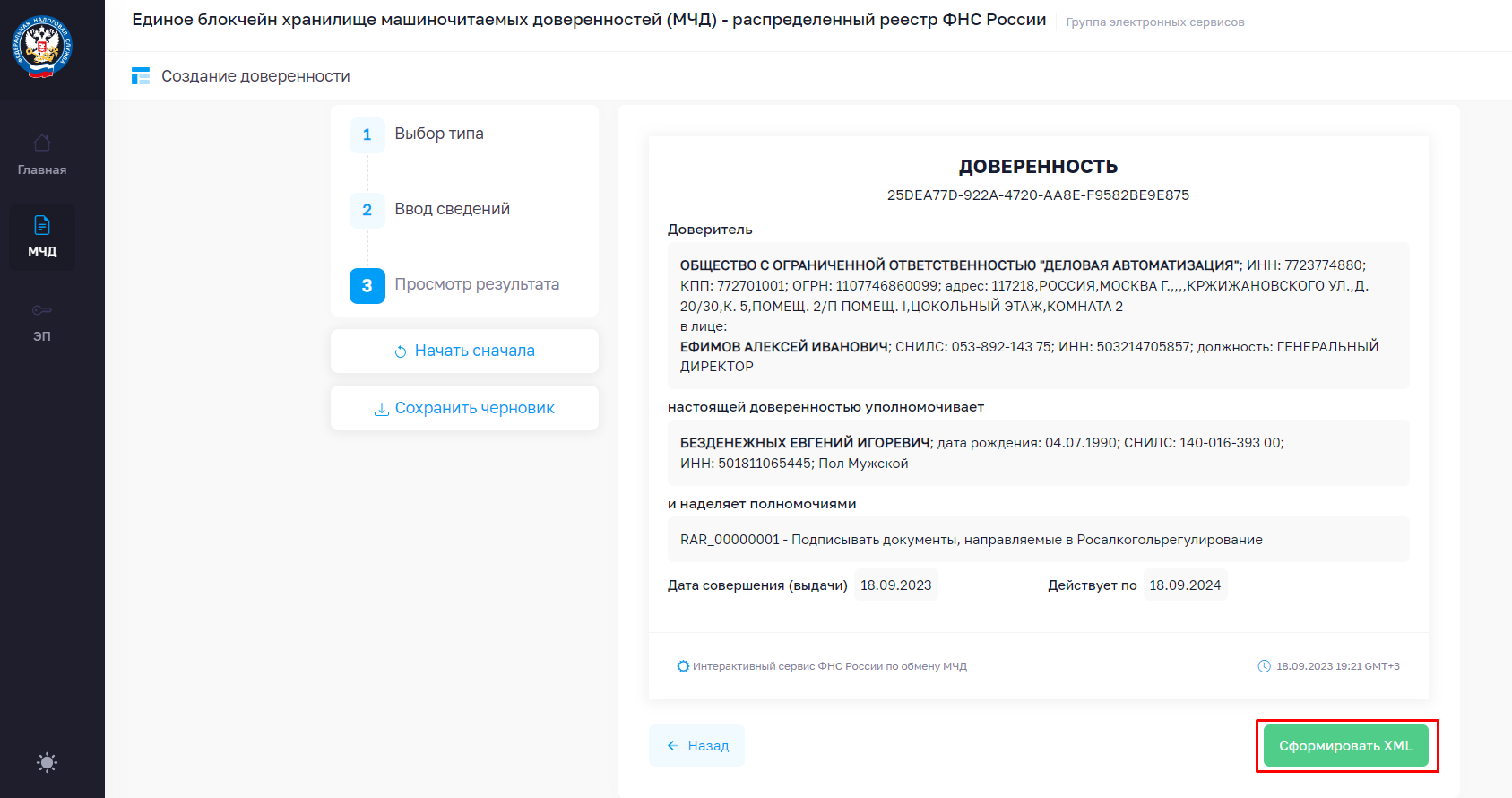
Task: Select step 3 Просмотр результата
Action: tap(477, 284)
